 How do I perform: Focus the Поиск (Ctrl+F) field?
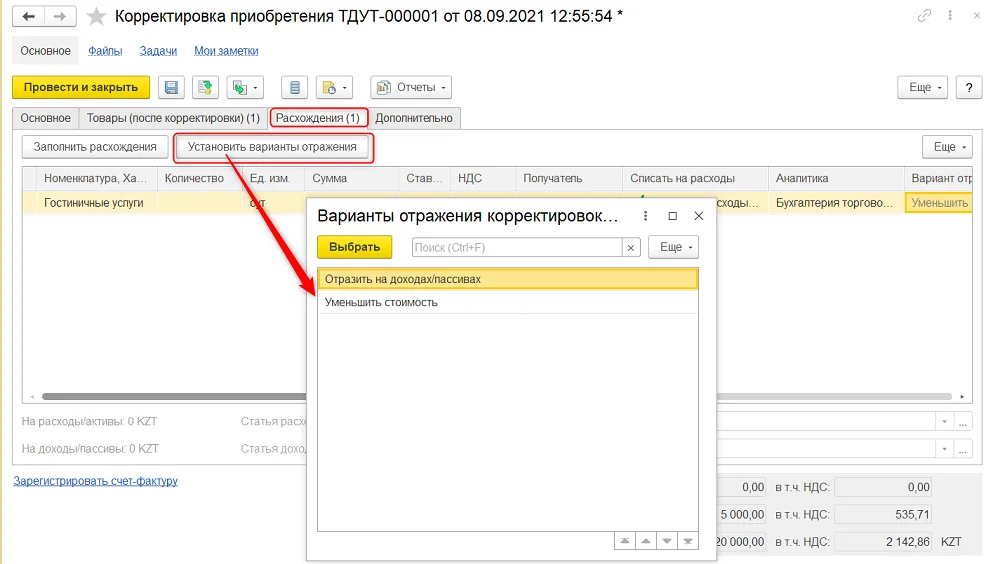coord(517,248)
